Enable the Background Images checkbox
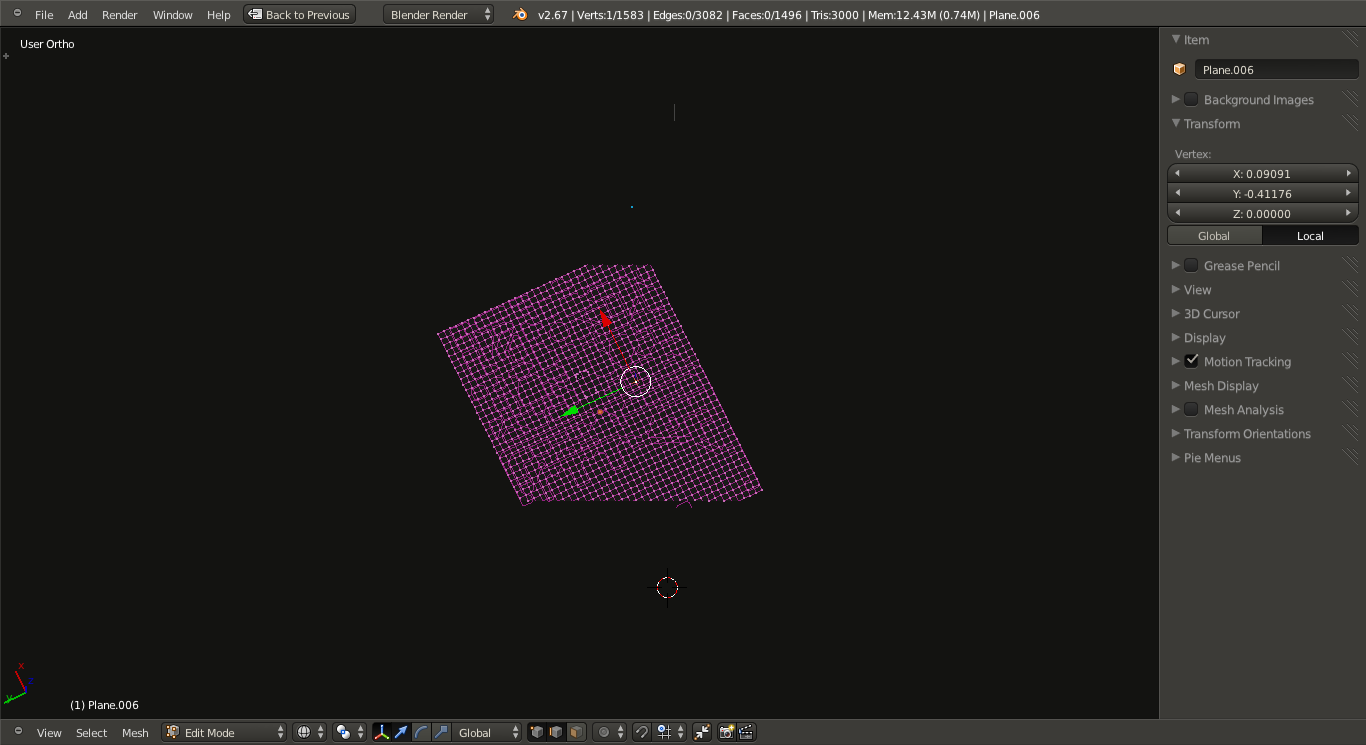Screen dimensions: 1366x745 [1191, 99]
